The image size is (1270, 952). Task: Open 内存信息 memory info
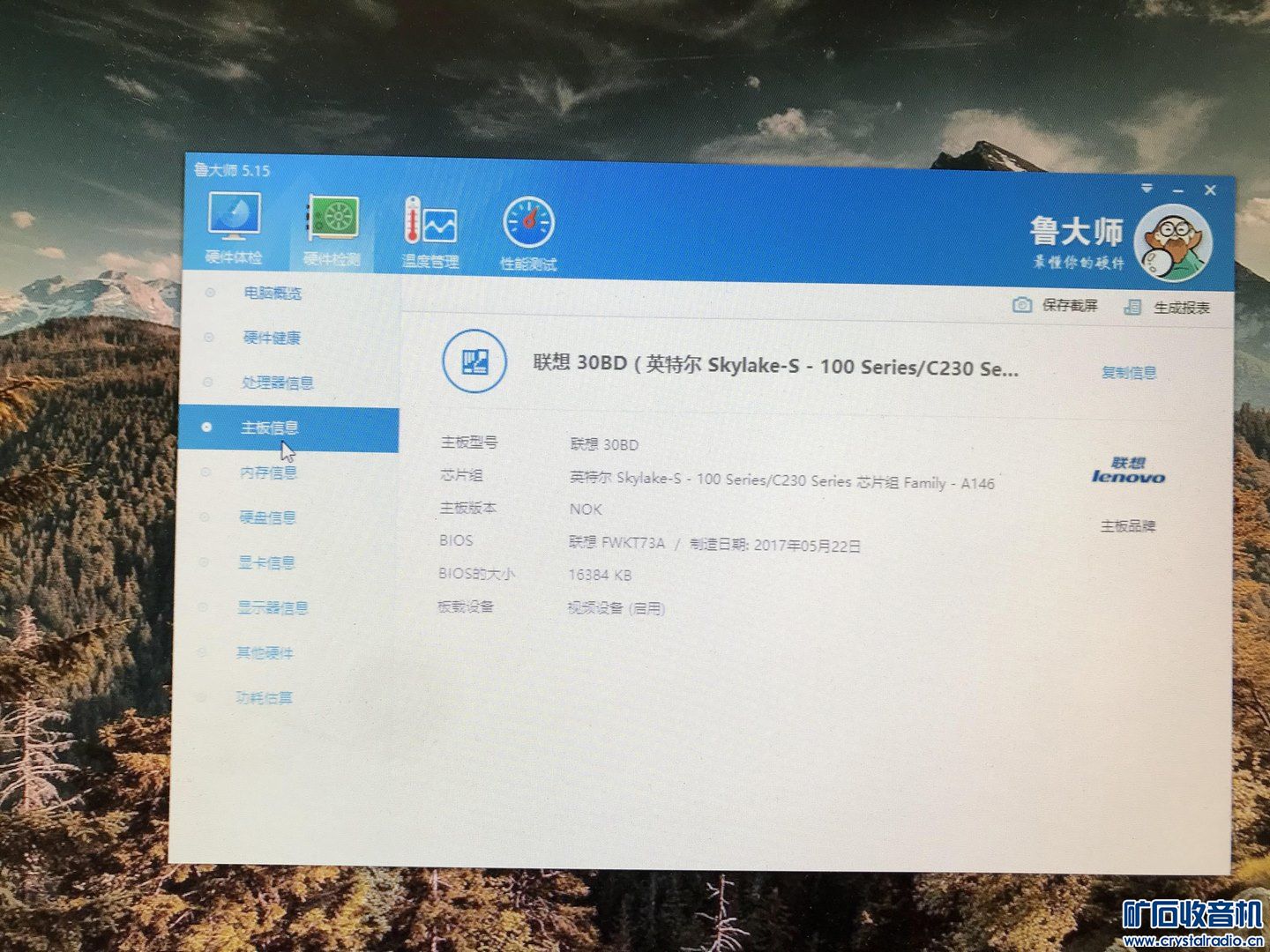[268, 472]
